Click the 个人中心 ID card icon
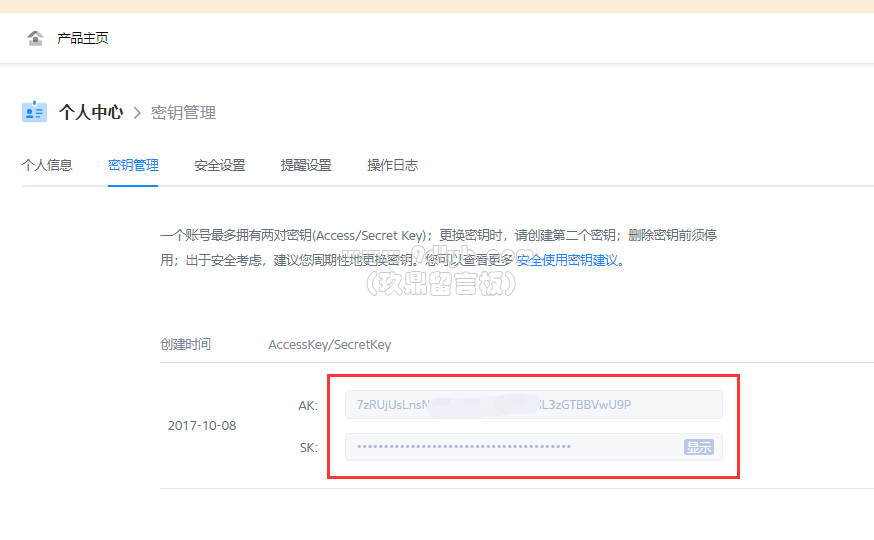The height and width of the screenshot is (540, 874). coord(34,111)
